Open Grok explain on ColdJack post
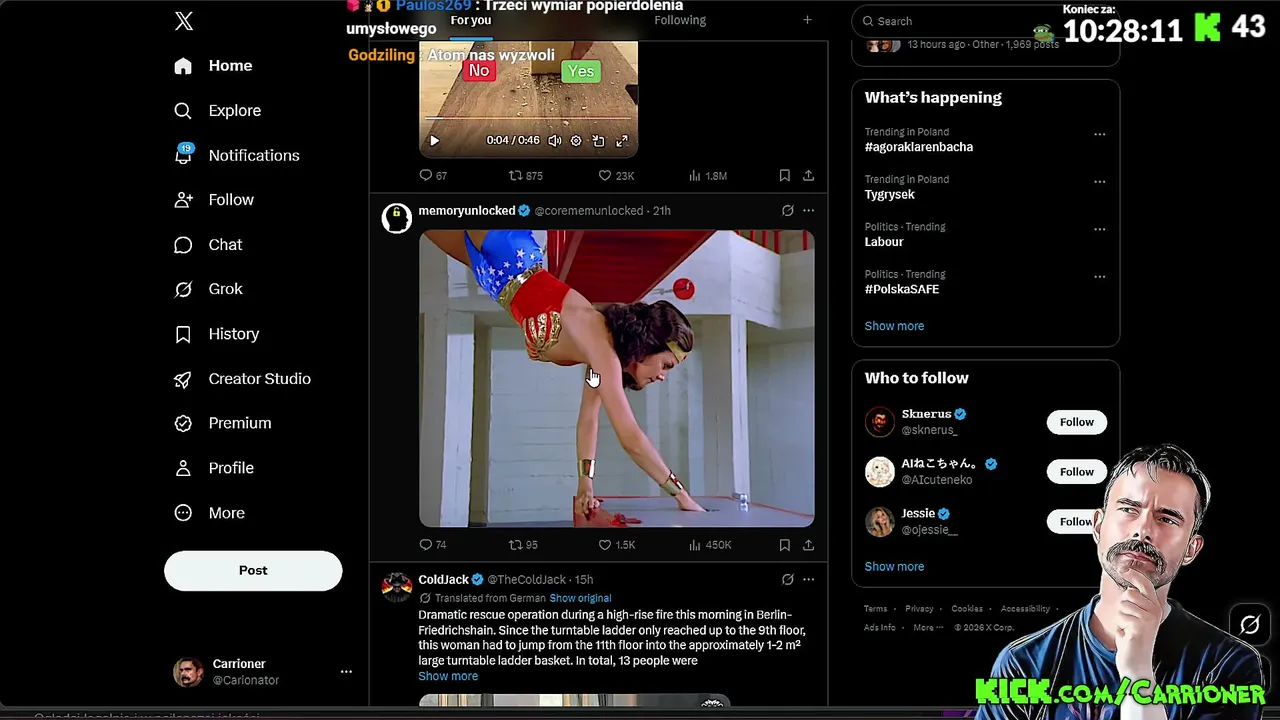Image resolution: width=1280 pixels, height=720 pixels. click(x=788, y=580)
